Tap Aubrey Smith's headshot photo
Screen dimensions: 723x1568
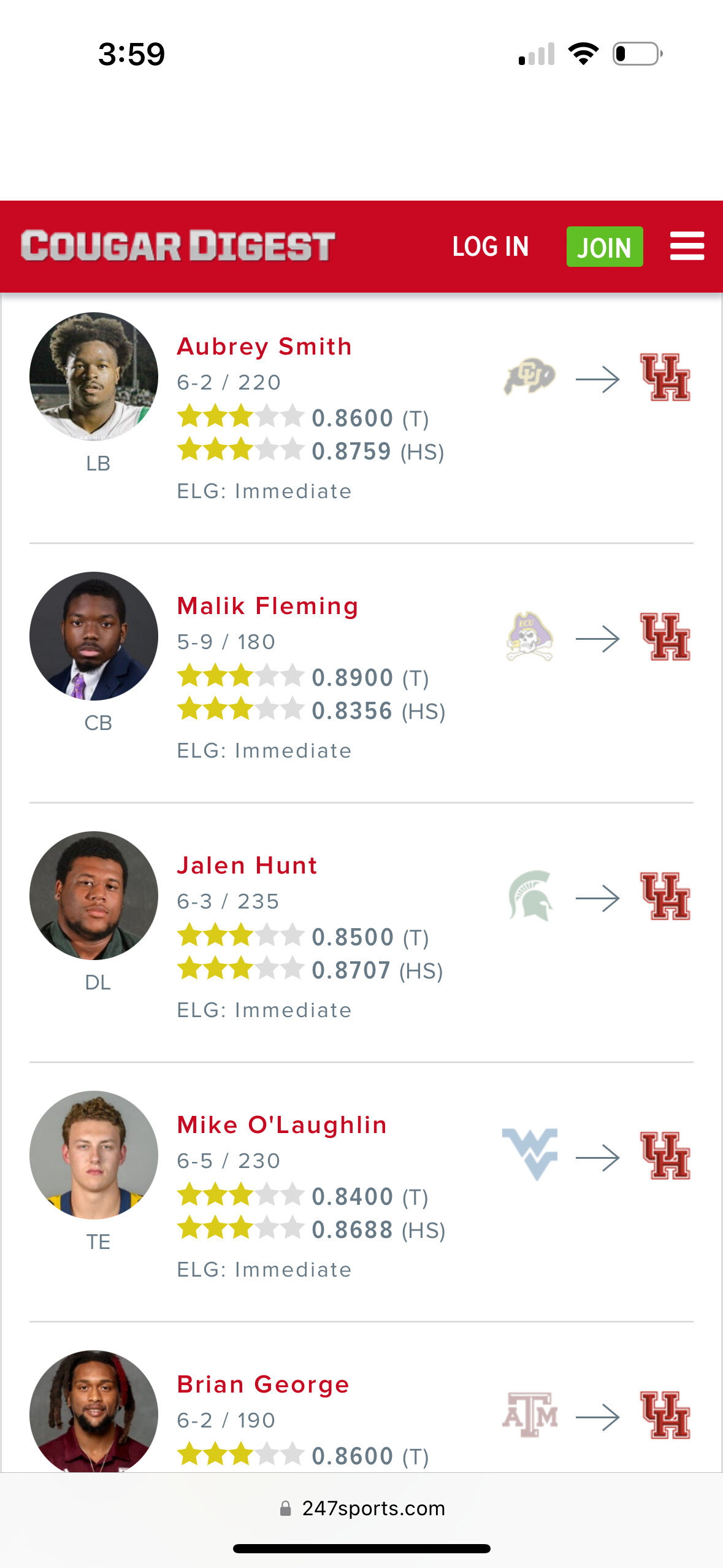(94, 377)
